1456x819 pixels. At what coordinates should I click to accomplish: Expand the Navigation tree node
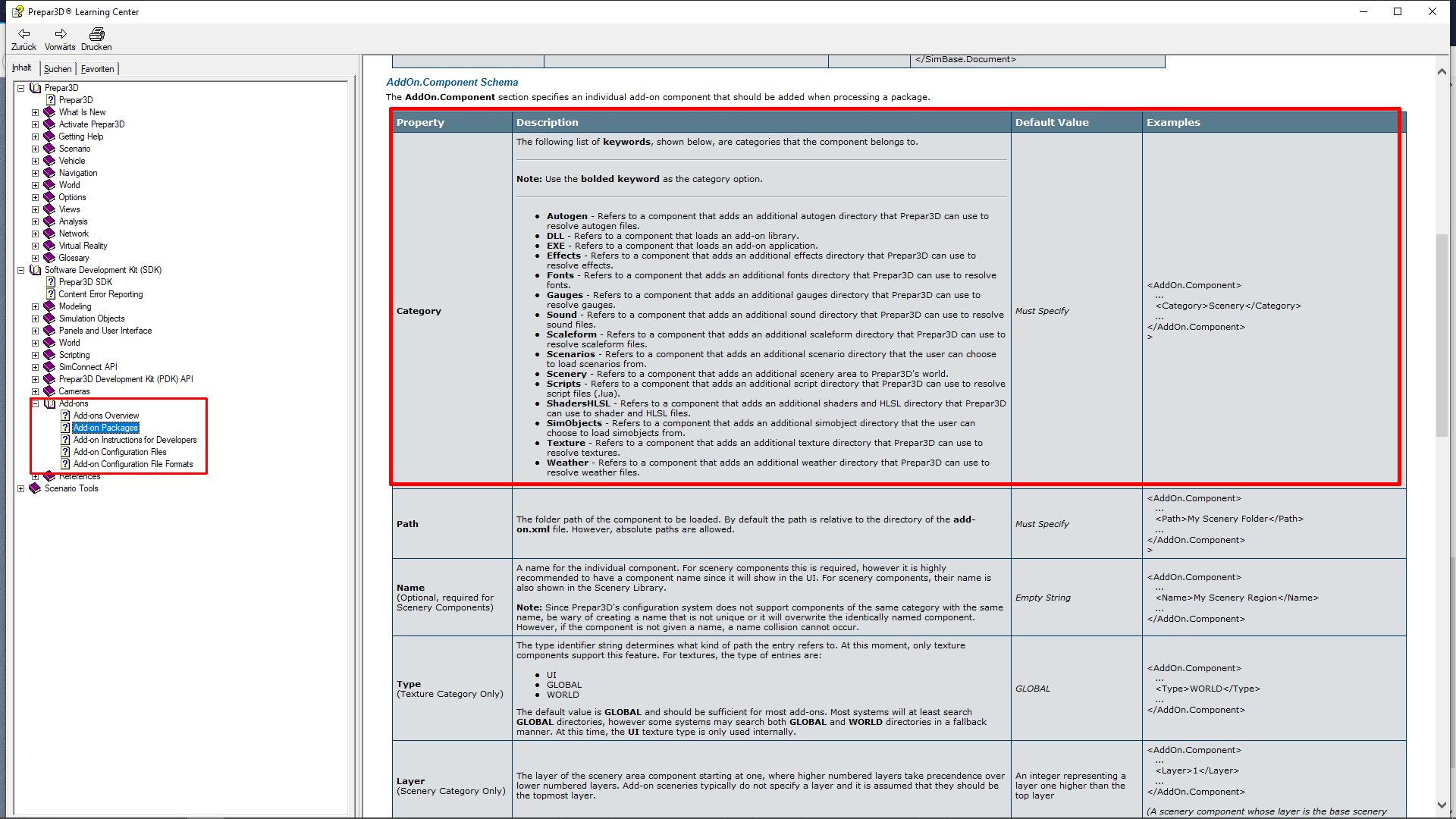[x=35, y=173]
